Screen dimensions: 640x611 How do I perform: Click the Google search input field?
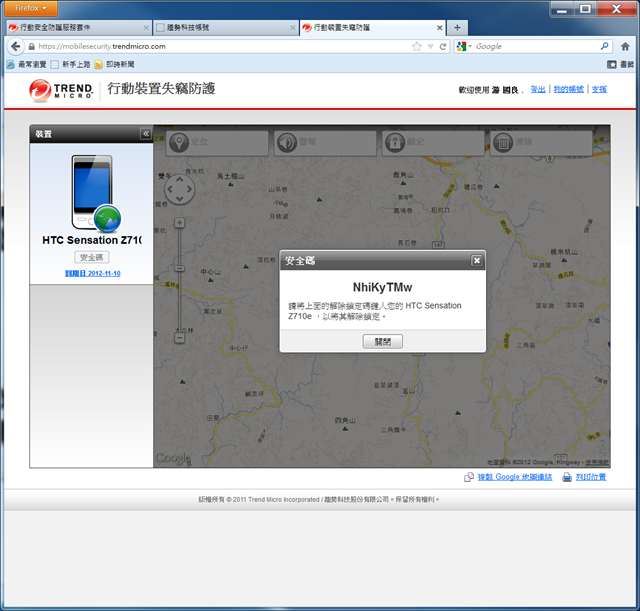click(x=536, y=47)
